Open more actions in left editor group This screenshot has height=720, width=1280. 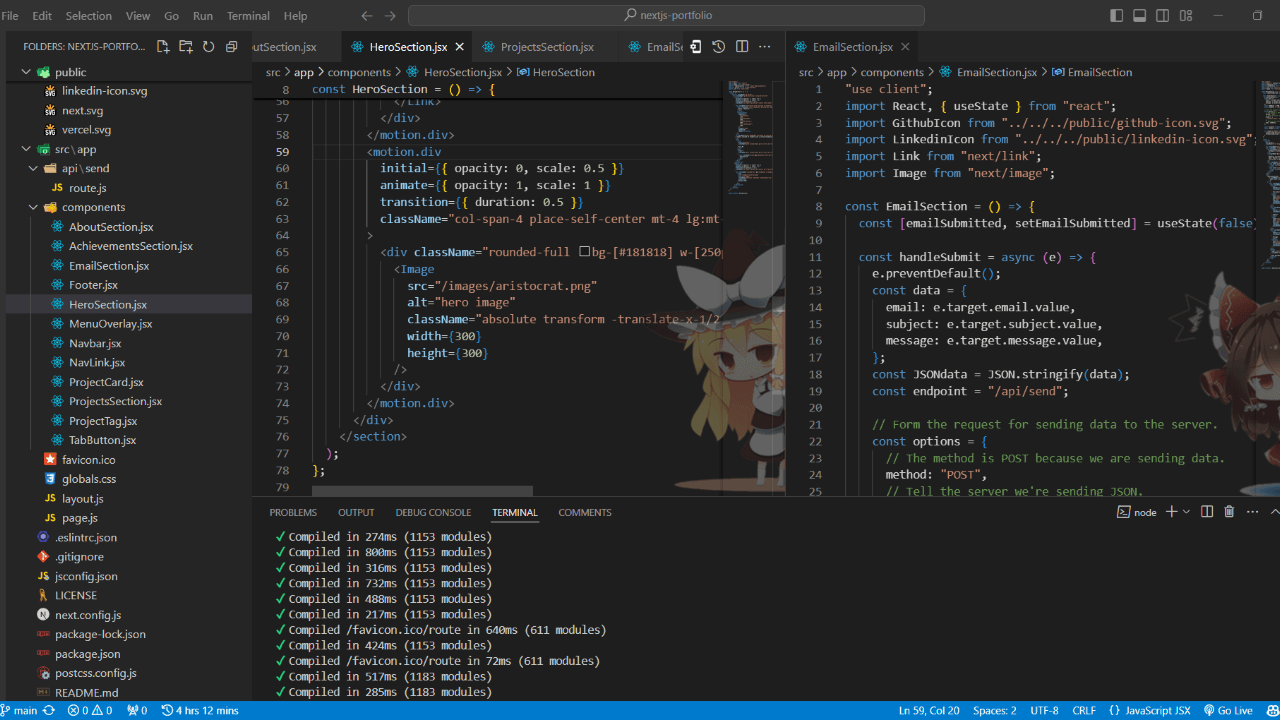click(766, 47)
